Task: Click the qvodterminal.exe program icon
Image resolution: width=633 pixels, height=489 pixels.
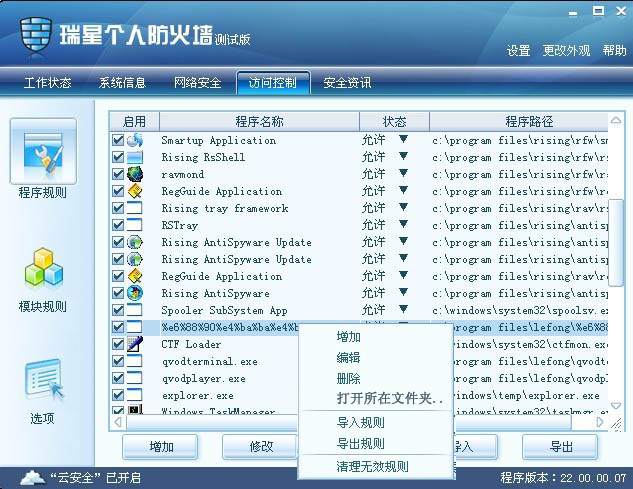Action: pos(134,361)
